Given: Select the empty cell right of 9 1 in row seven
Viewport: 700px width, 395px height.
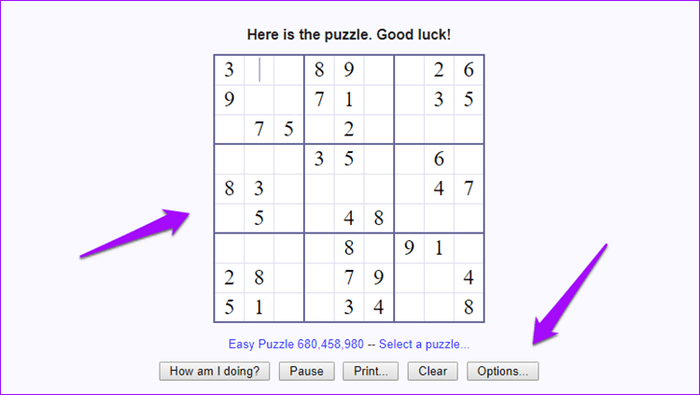Looking at the screenshot, I should pyautogui.click(x=468, y=248).
